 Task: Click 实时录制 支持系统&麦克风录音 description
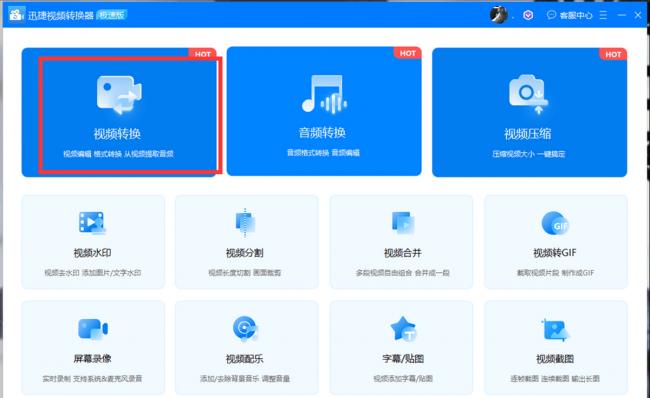tap(92, 379)
